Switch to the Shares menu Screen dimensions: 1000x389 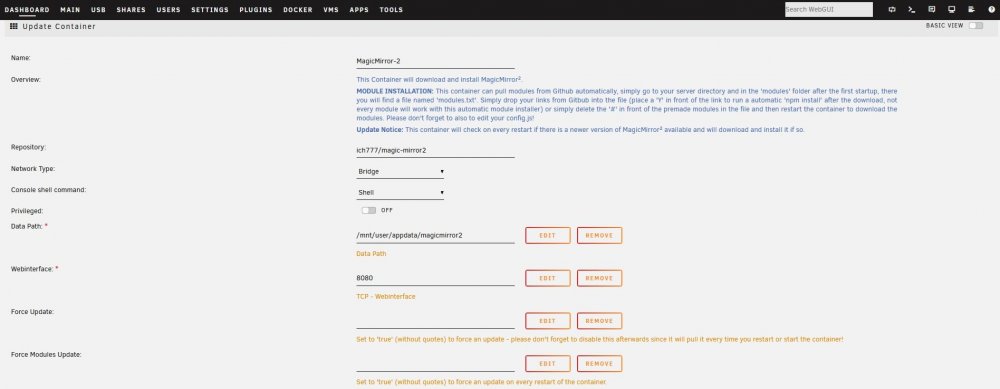click(131, 10)
